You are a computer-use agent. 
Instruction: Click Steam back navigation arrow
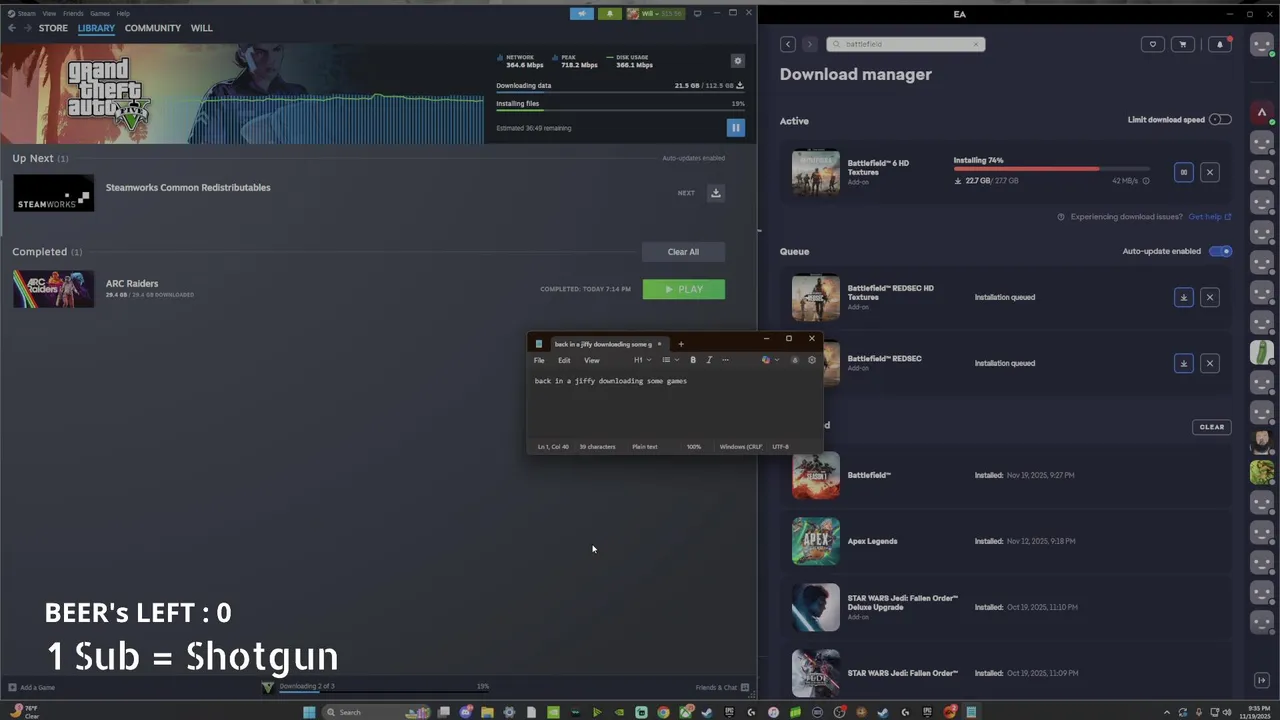click(11, 28)
